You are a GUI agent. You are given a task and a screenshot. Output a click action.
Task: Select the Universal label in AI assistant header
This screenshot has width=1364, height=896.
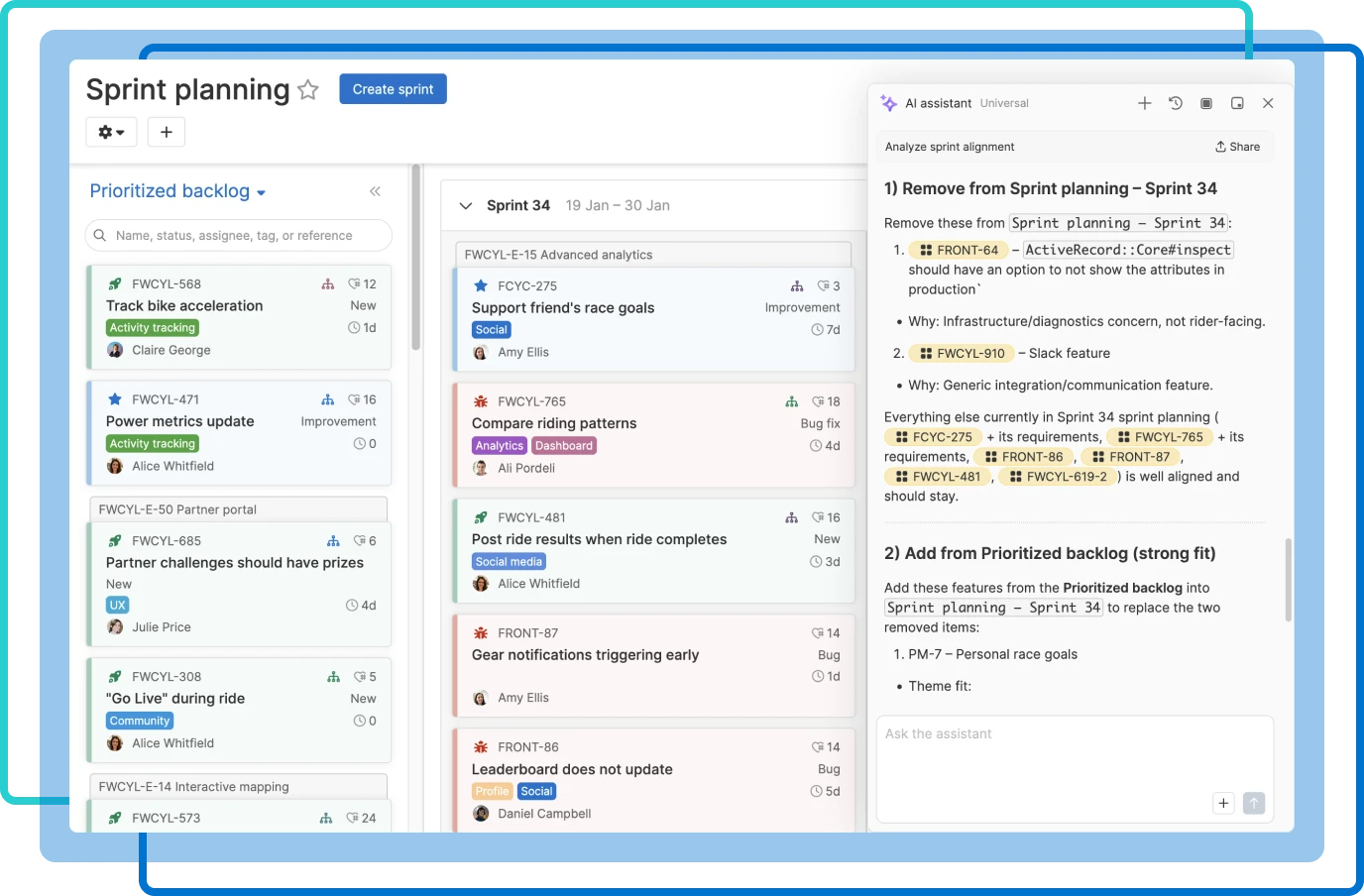(x=1004, y=102)
